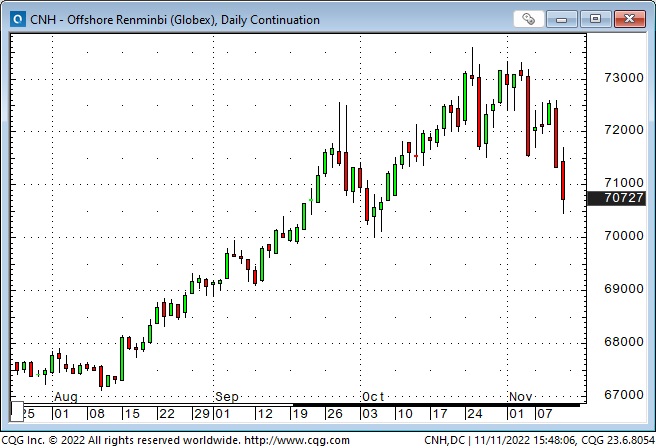Click the long green candle on August 15
The height and width of the screenshot is (448, 656).
[122, 358]
